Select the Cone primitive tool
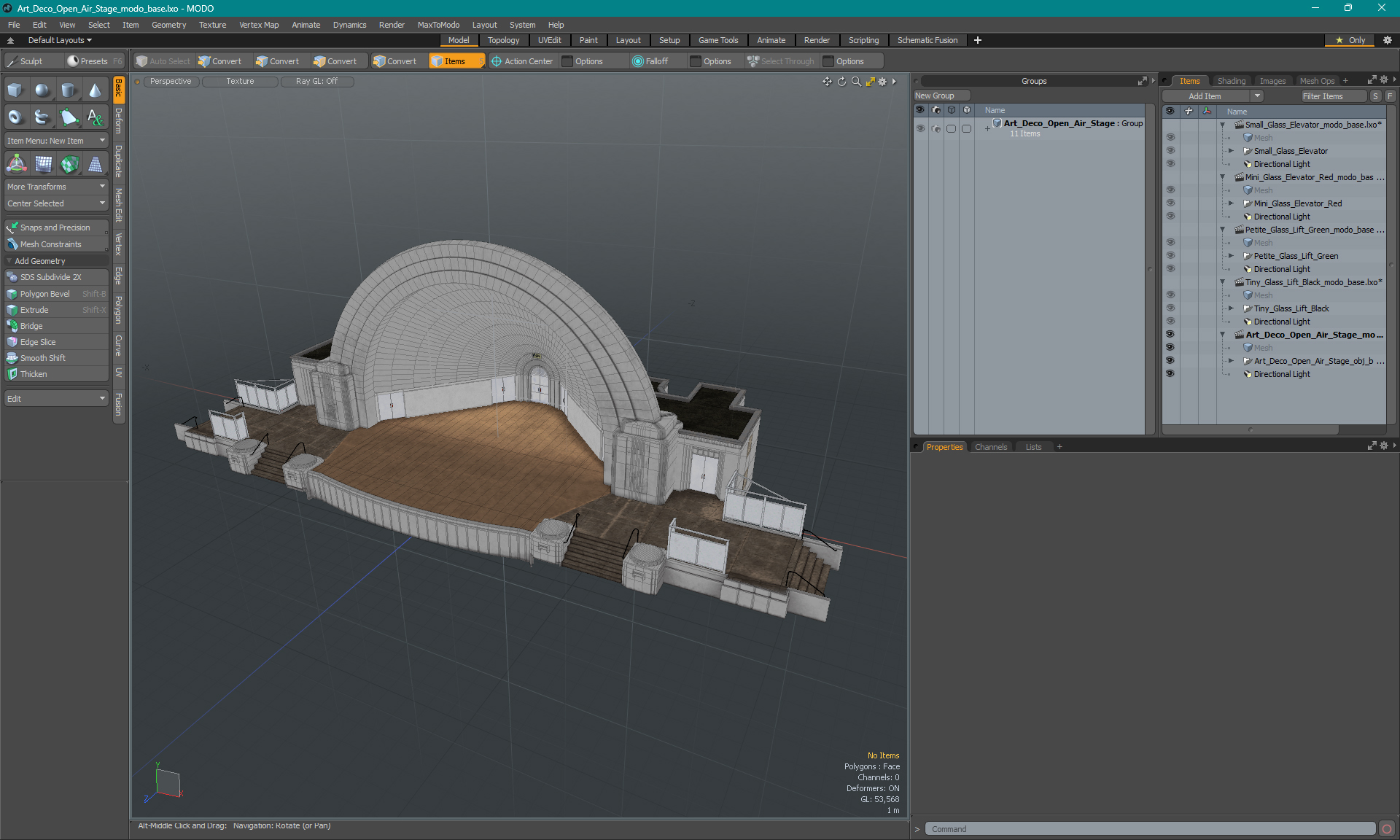This screenshot has width=1400, height=840. 95,90
